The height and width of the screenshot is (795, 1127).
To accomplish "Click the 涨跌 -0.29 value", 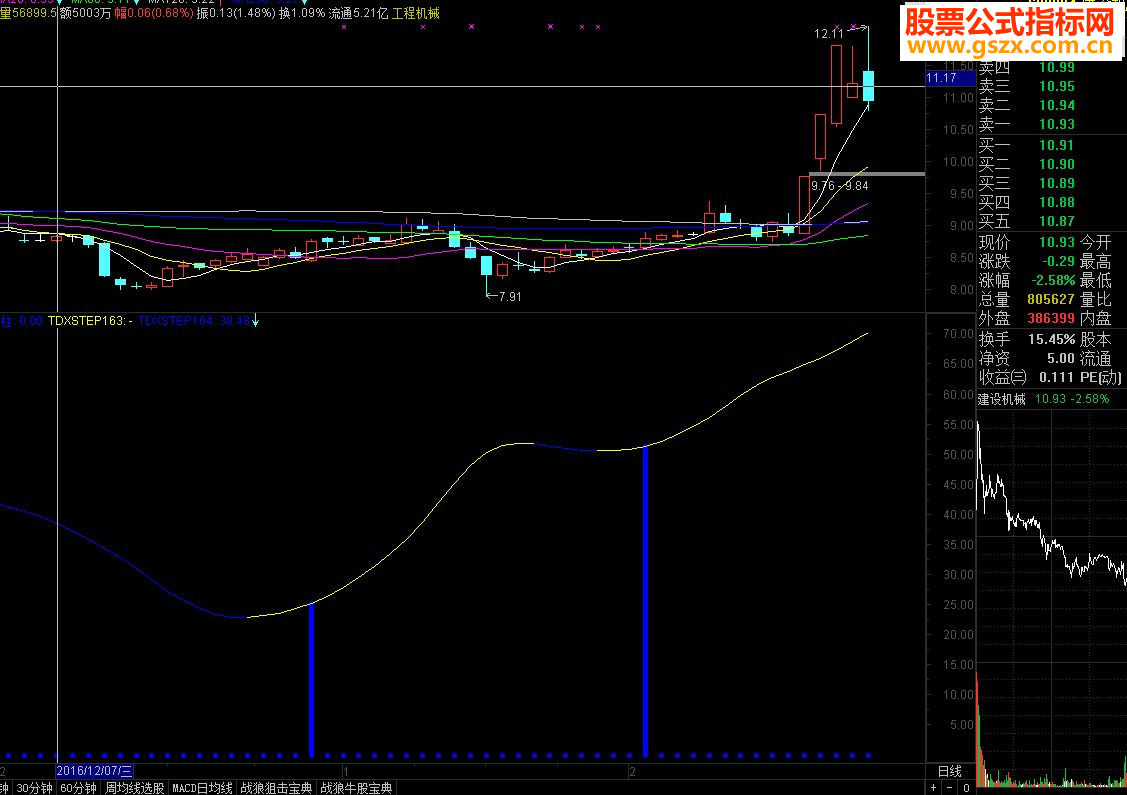I will pyautogui.click(x=1058, y=262).
